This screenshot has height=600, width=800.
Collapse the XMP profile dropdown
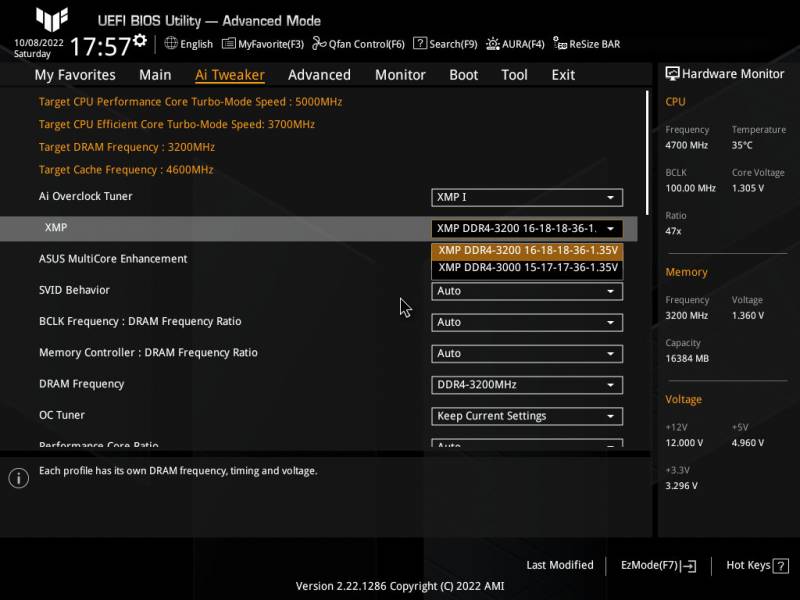(527, 229)
